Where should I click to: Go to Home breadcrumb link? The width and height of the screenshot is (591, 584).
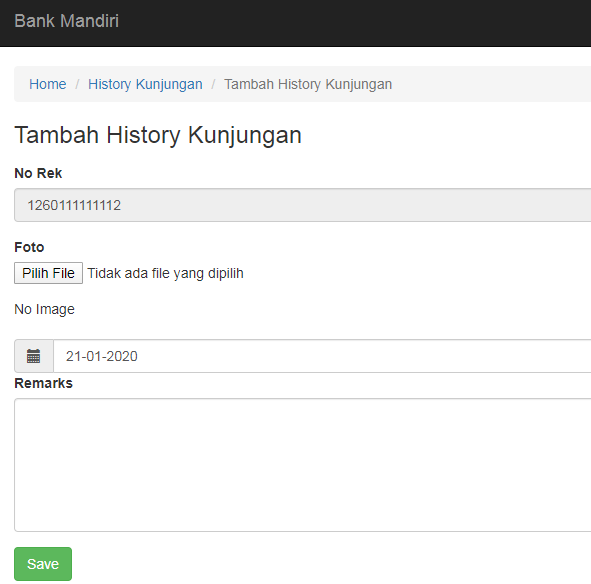coord(47,84)
